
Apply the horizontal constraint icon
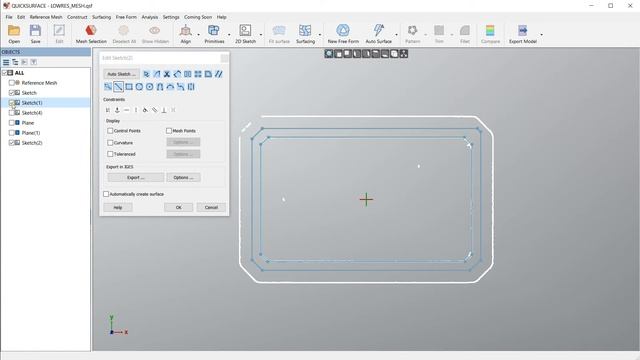point(127,110)
